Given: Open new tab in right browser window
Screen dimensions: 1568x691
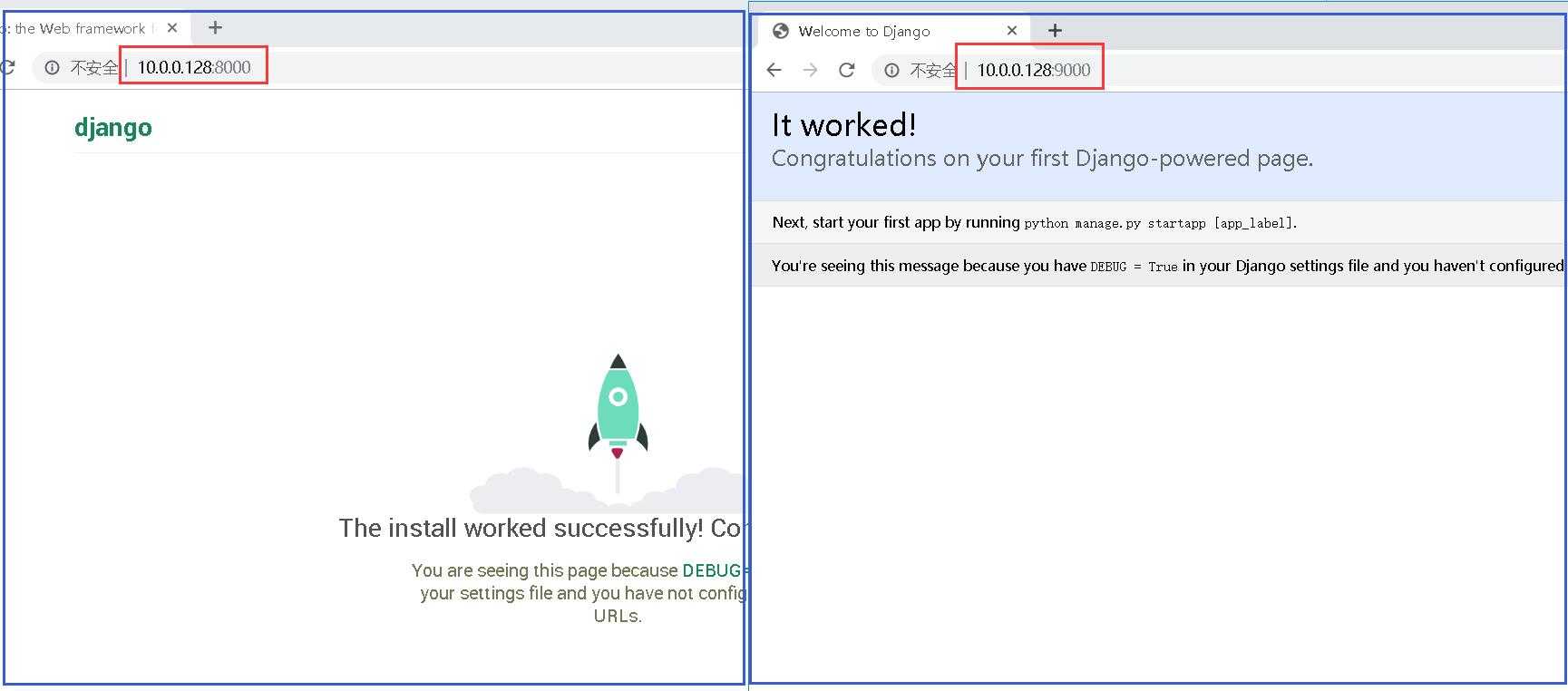Looking at the screenshot, I should 1055,31.
